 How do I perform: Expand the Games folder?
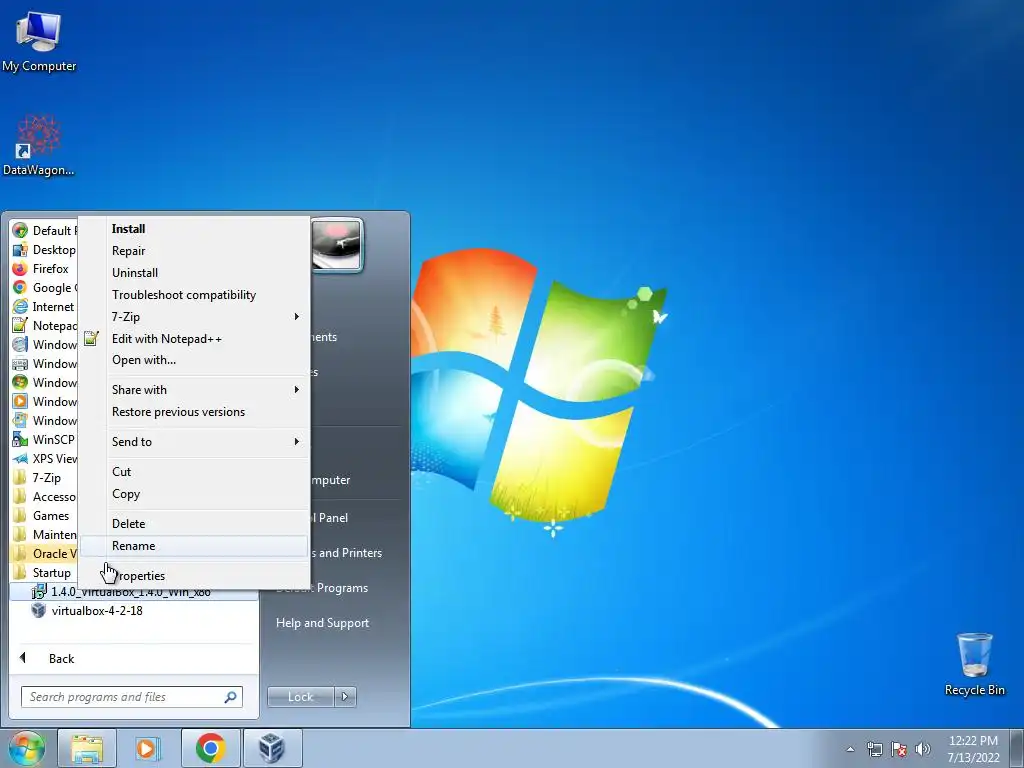pos(44,515)
